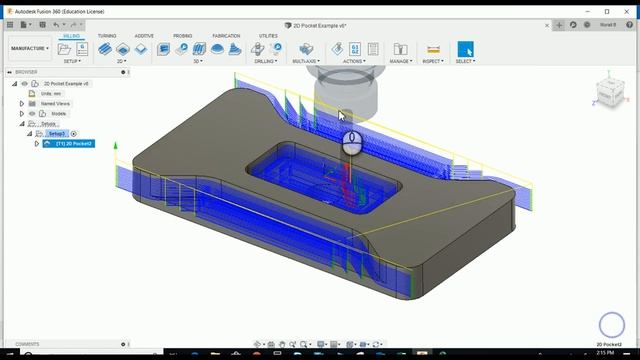Image resolution: width=640 pixels, height=360 pixels.
Task: Open the 2D operations dropdown
Action: click(122, 61)
